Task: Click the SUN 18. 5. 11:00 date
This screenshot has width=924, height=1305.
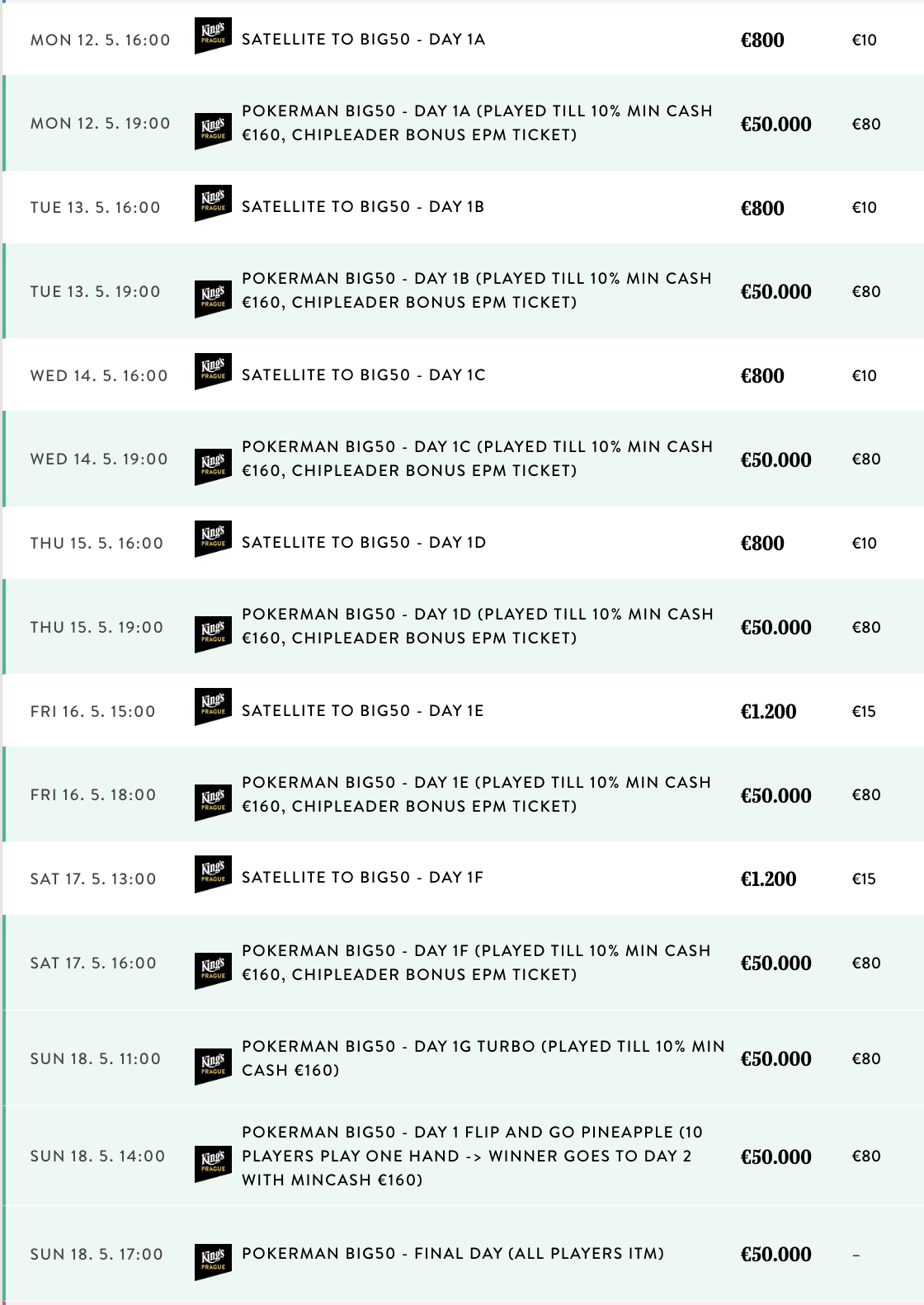Action: coord(96,1058)
